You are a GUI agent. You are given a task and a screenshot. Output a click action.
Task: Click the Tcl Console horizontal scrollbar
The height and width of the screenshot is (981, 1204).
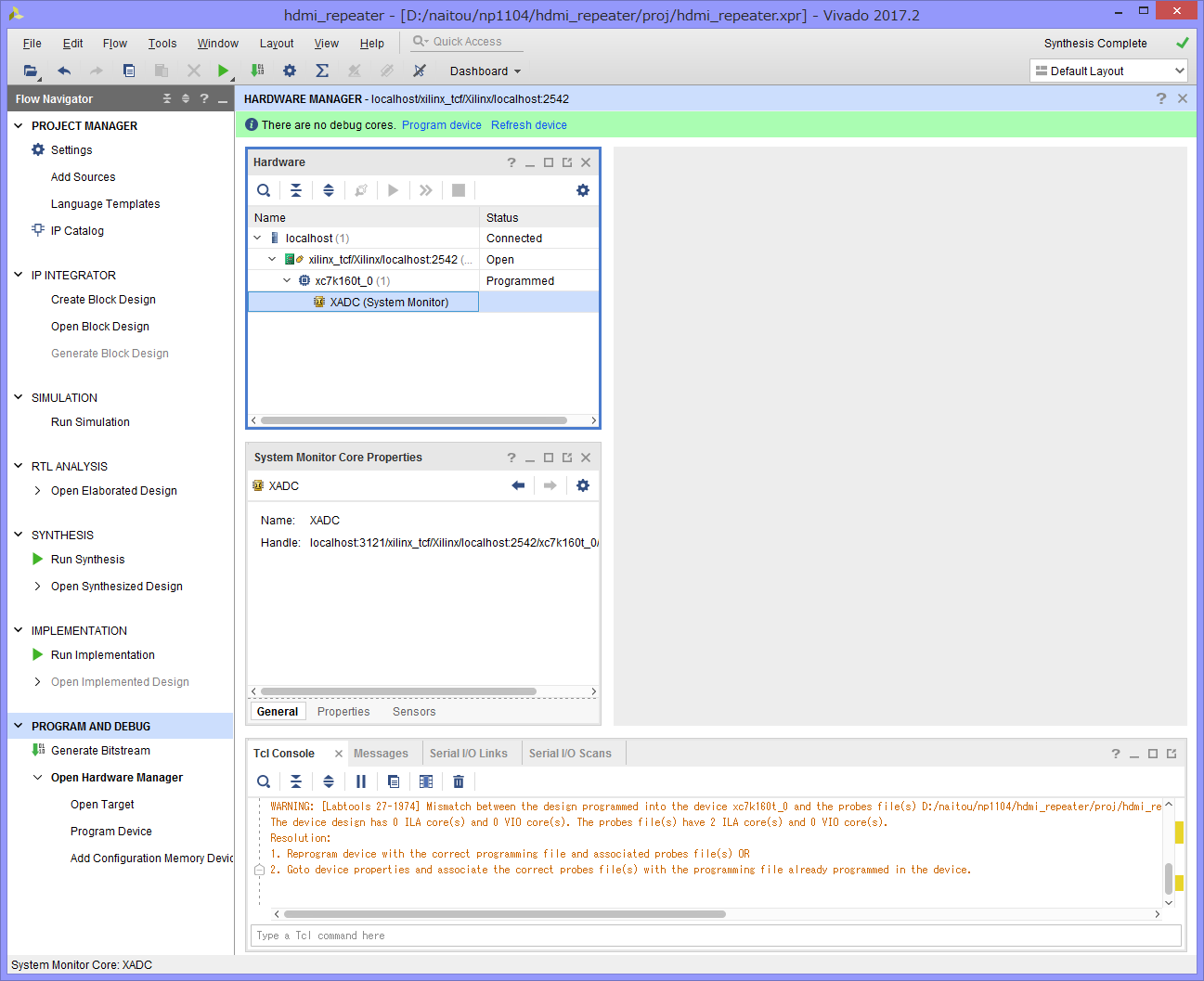[x=505, y=914]
